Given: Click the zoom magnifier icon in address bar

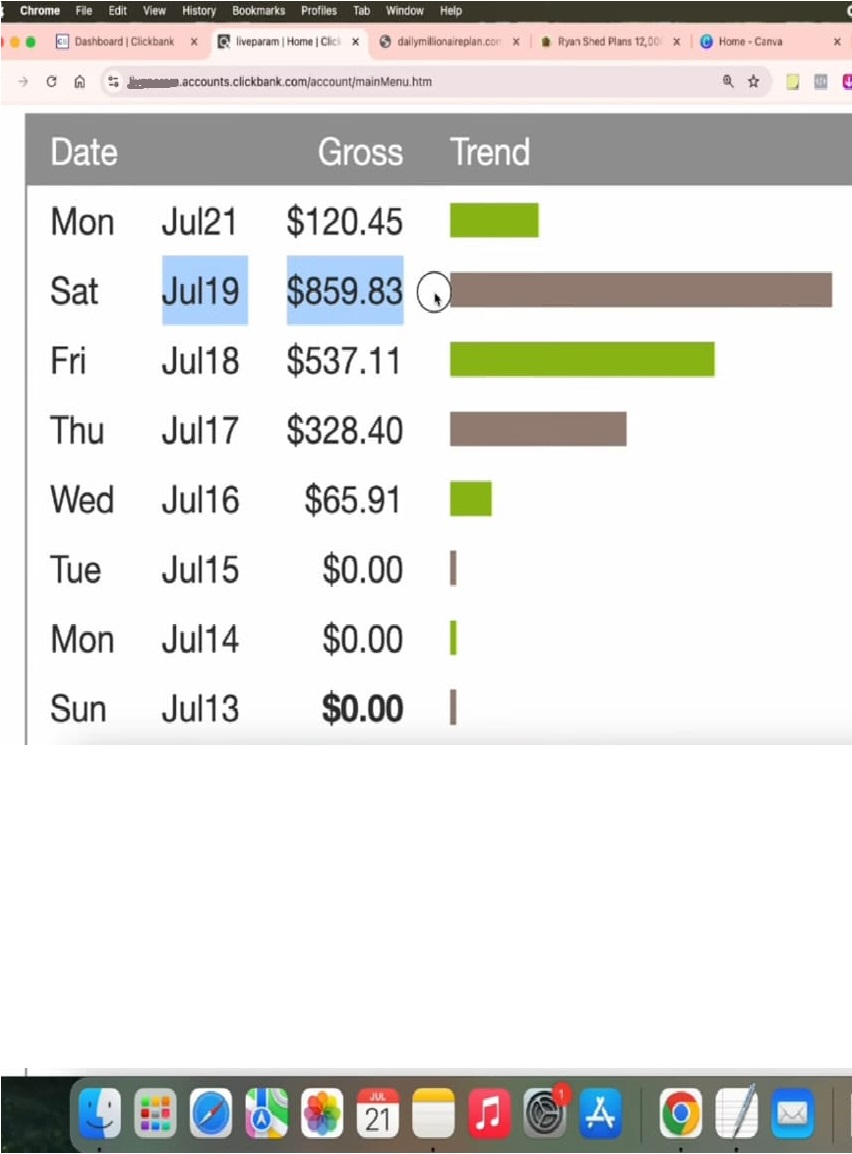Looking at the screenshot, I should point(728,82).
